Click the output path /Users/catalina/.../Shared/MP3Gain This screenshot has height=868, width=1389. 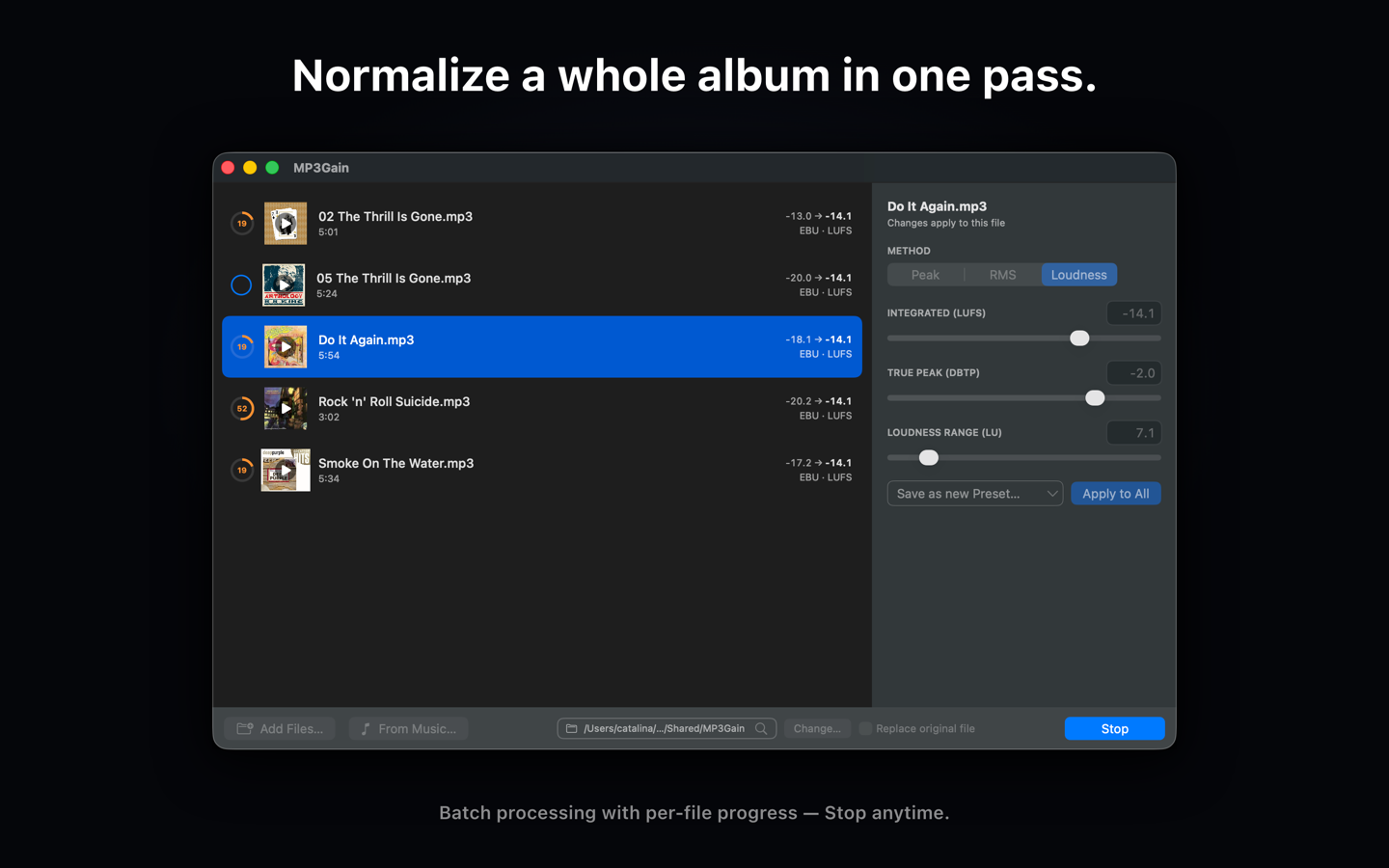point(664,729)
